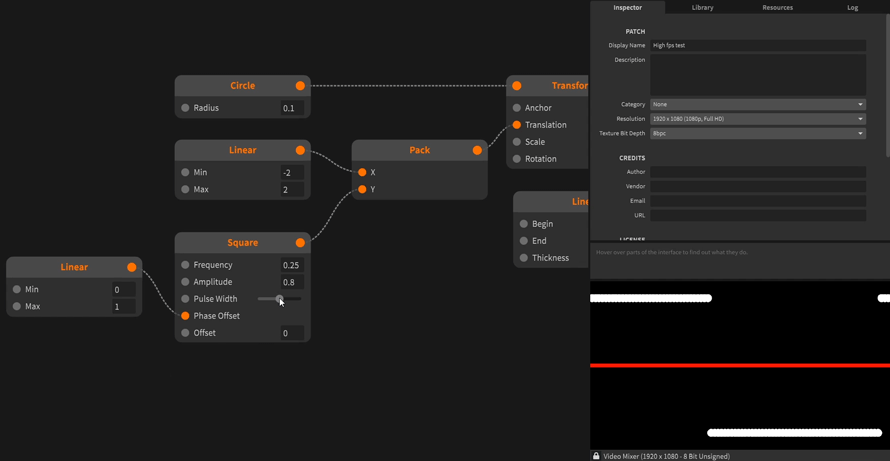The width and height of the screenshot is (890, 461).
Task: Click the Square node output port
Action: click(300, 243)
